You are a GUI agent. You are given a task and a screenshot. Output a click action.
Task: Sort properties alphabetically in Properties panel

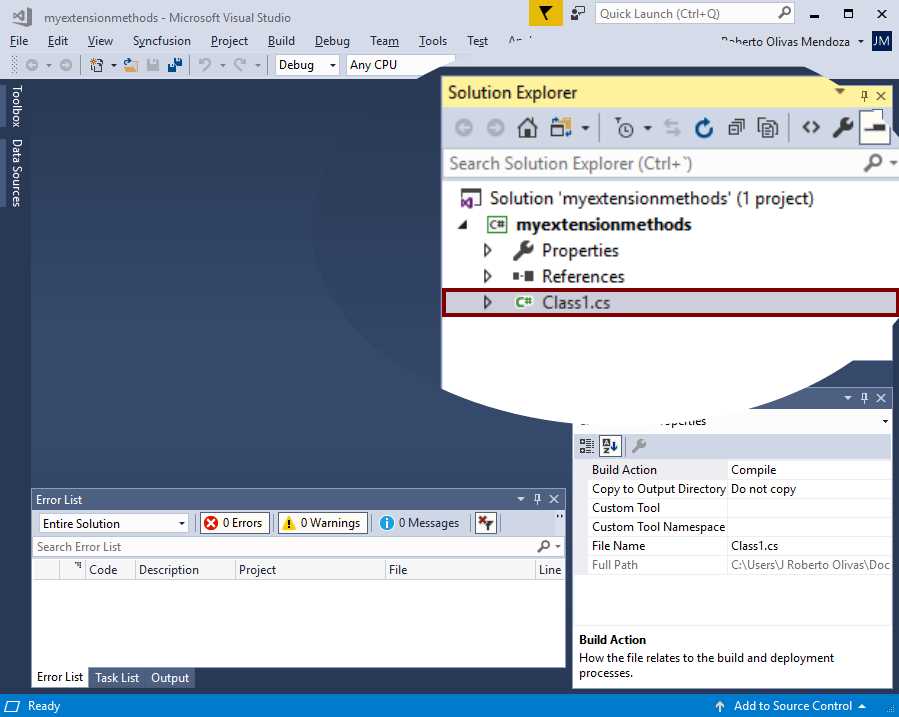click(610, 446)
